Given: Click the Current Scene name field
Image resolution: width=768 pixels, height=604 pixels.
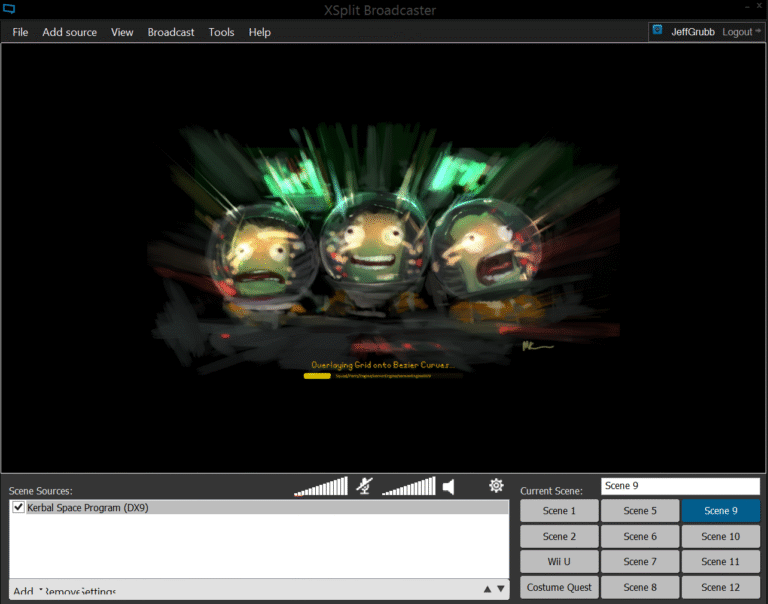Looking at the screenshot, I should pyautogui.click(x=680, y=486).
